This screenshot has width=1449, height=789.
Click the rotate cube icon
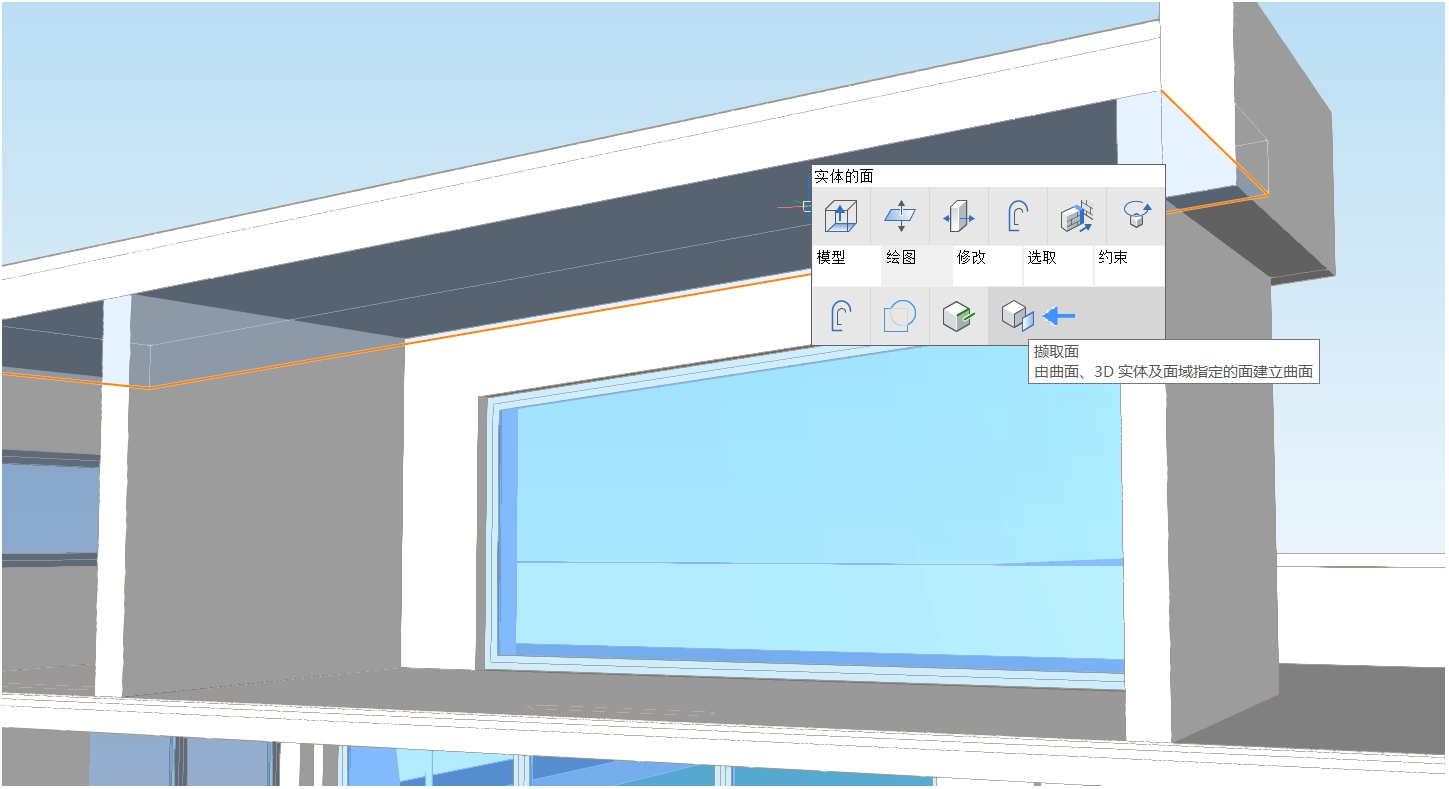tap(1136, 216)
